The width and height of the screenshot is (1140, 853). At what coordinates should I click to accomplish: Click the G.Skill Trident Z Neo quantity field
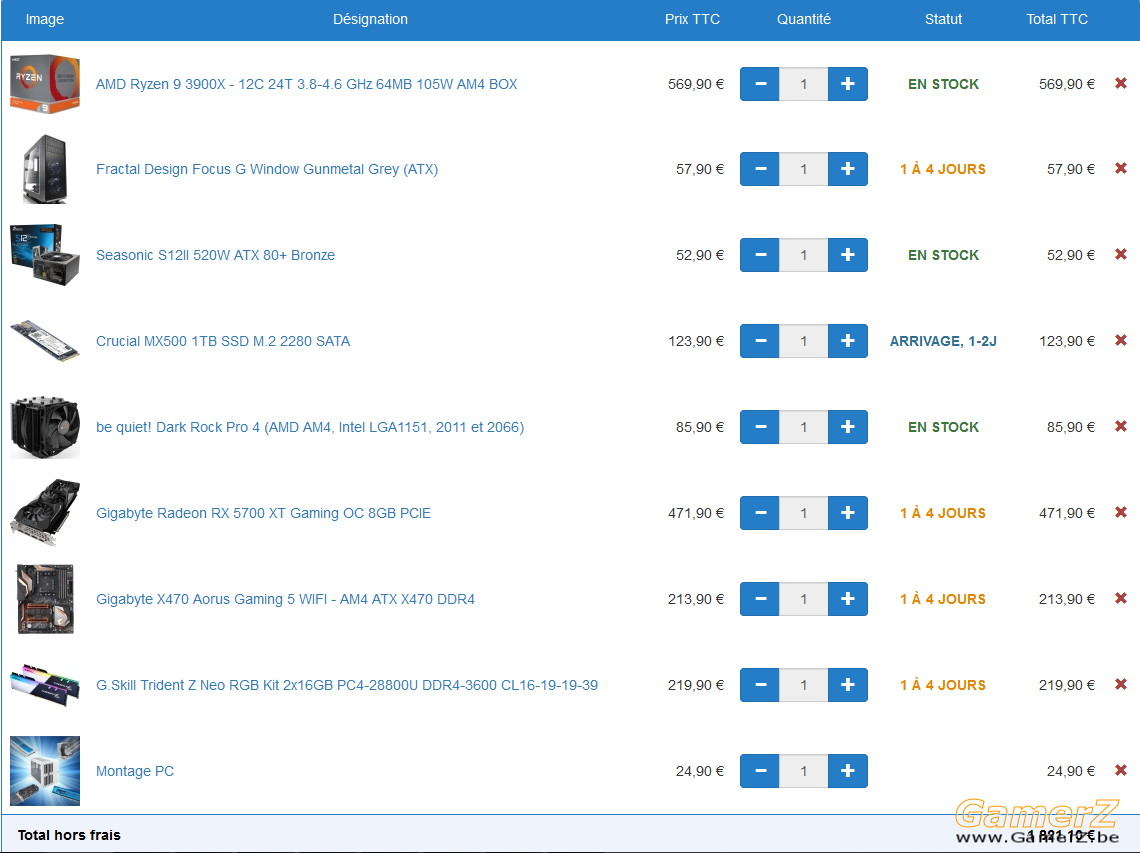pos(803,685)
